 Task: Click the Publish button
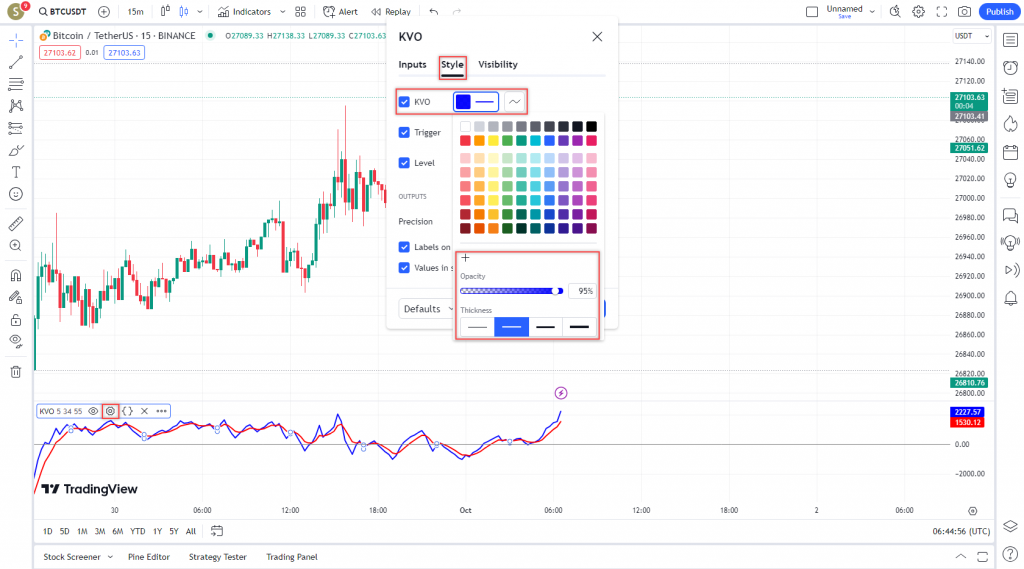point(1000,12)
